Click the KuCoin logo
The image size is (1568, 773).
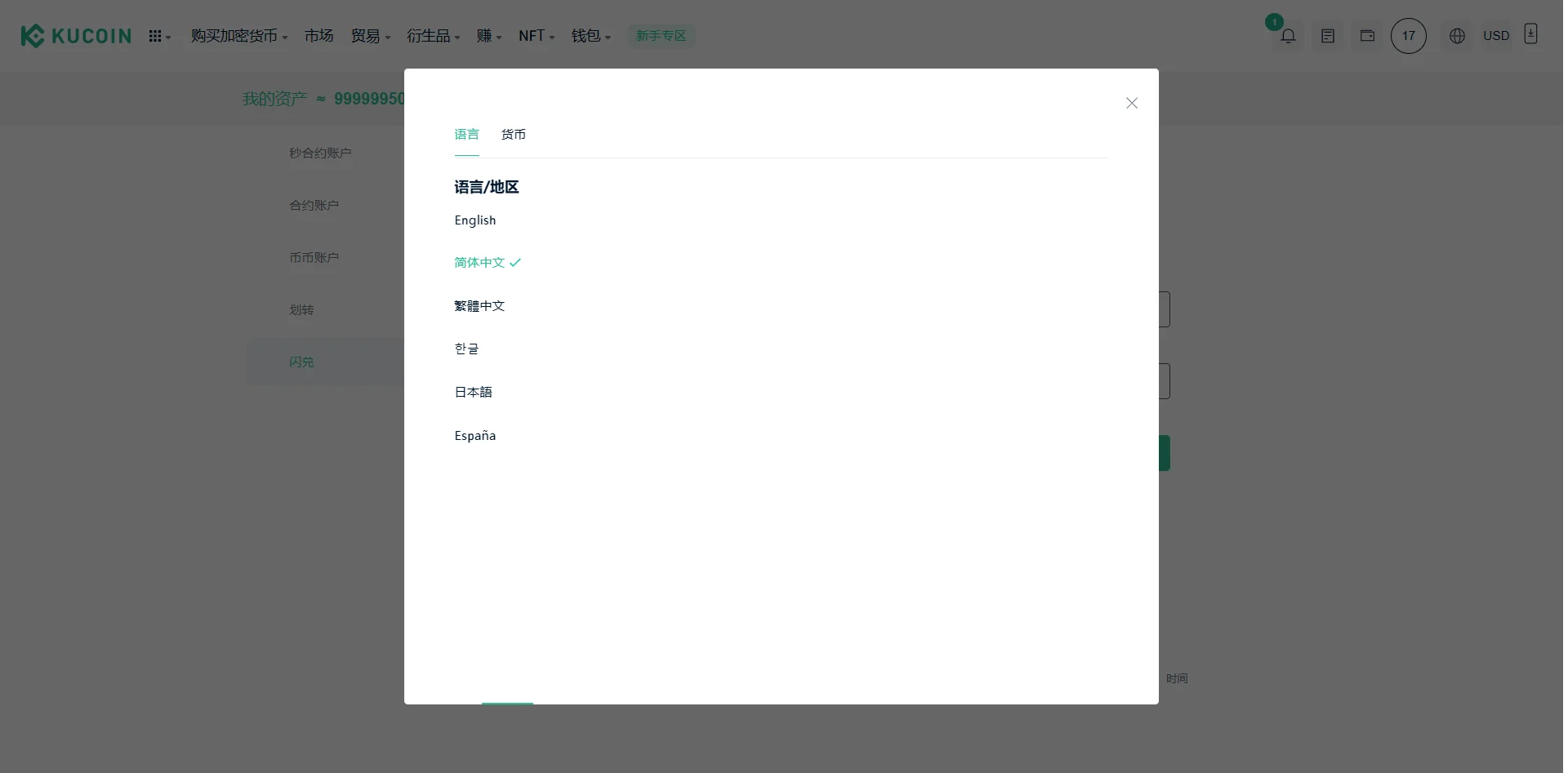coord(76,36)
